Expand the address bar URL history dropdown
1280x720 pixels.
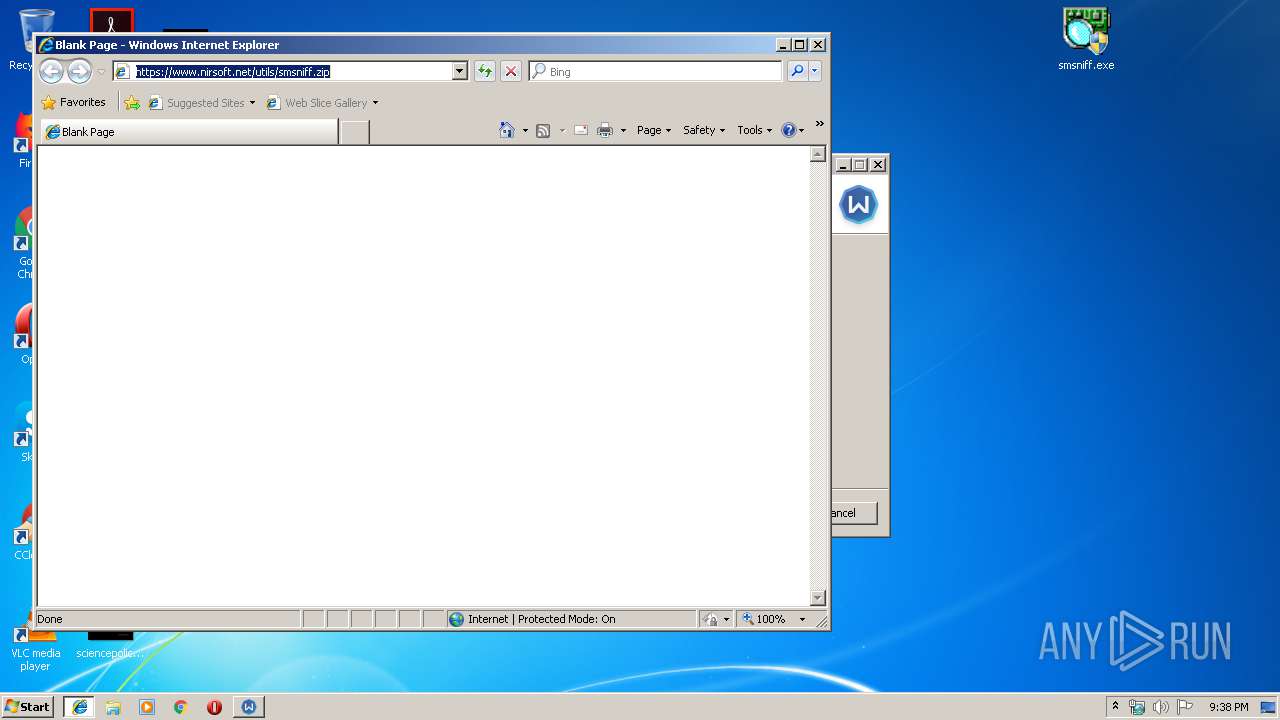[460, 71]
